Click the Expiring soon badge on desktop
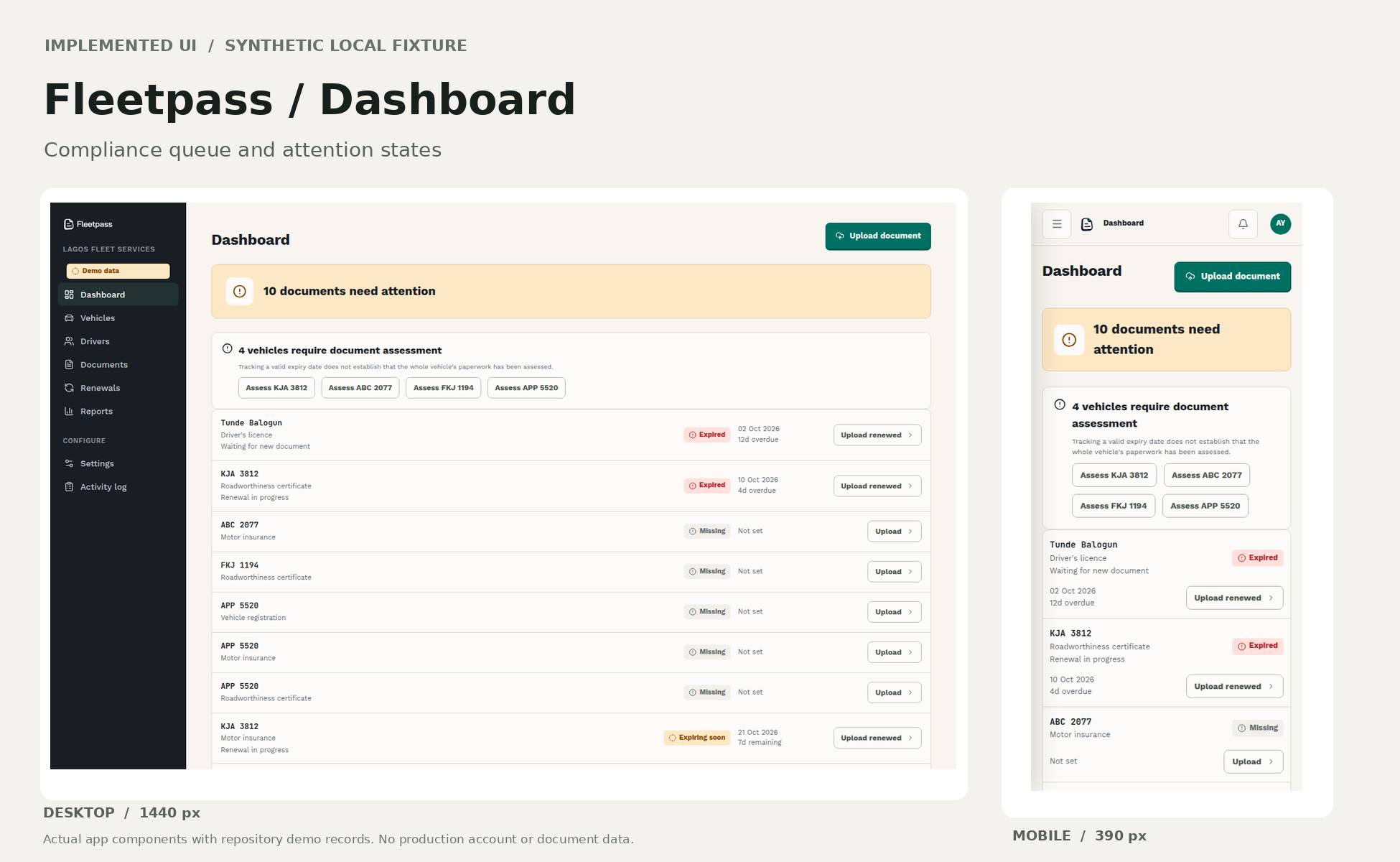 click(697, 738)
